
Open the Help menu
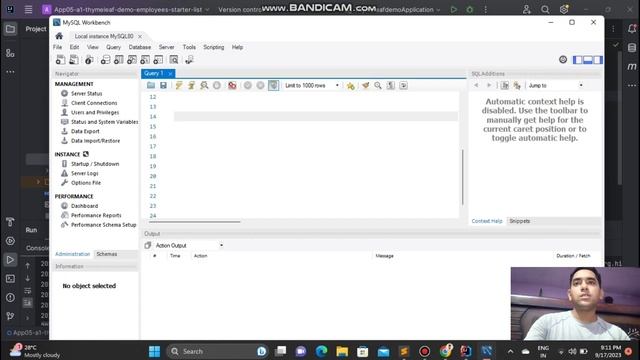tap(238, 47)
